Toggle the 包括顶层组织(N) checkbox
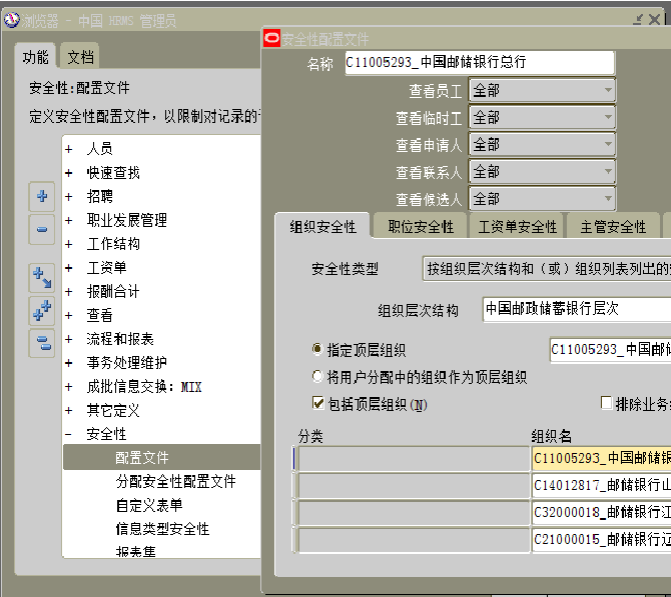Image resolution: width=671 pixels, height=597 pixels. coord(318,403)
